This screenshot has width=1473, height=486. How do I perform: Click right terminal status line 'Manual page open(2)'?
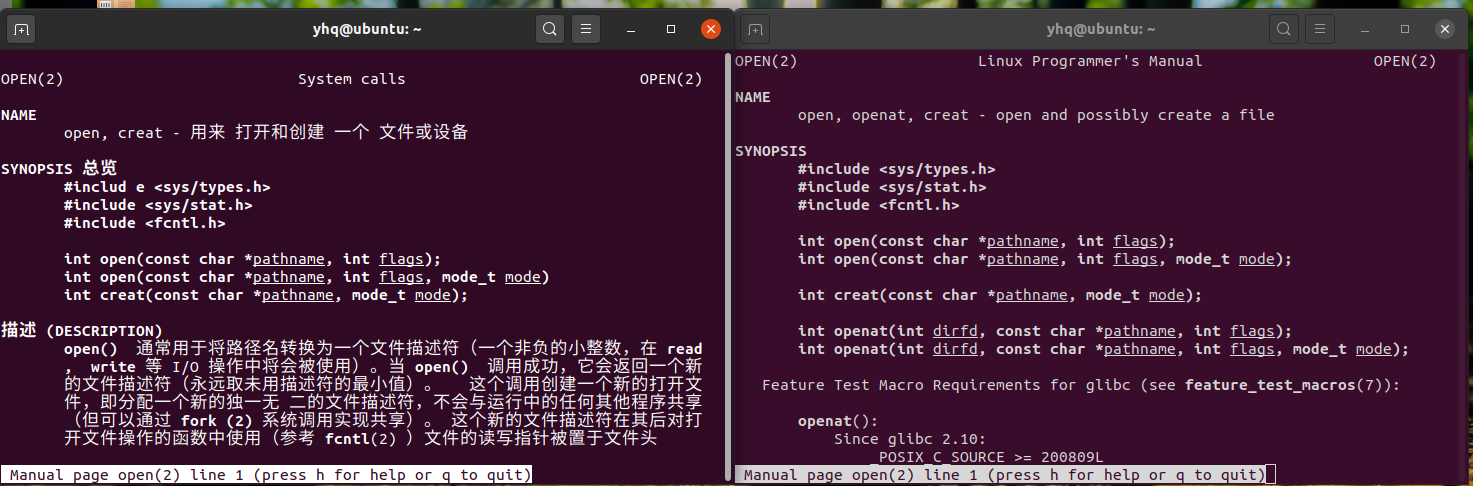(x=1000, y=475)
